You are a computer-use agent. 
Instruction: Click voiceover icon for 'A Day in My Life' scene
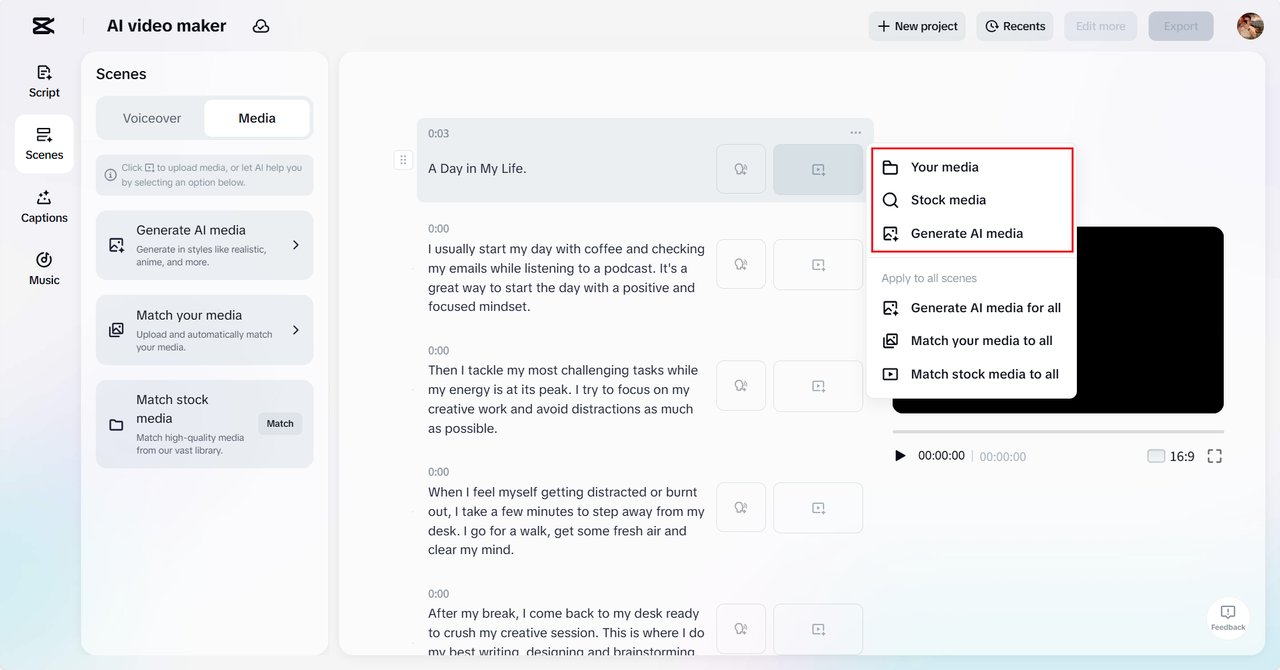741,169
